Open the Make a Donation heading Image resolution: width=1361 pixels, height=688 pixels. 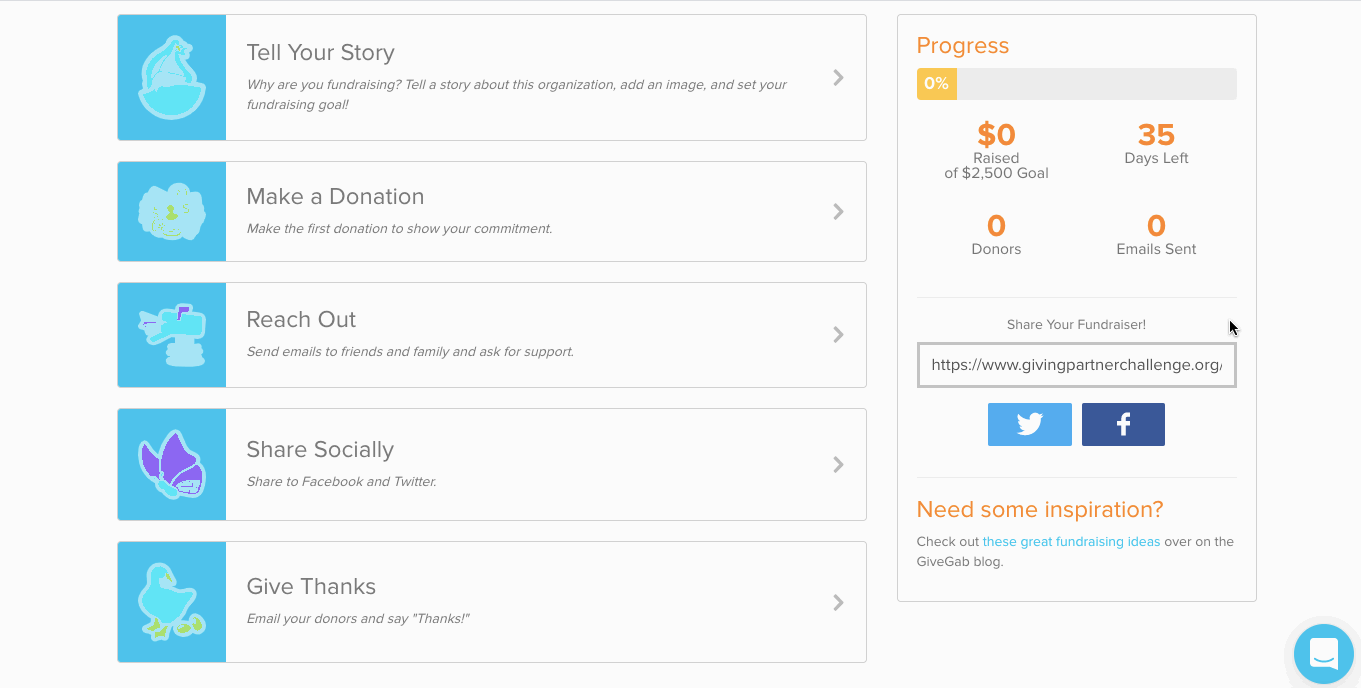335,197
